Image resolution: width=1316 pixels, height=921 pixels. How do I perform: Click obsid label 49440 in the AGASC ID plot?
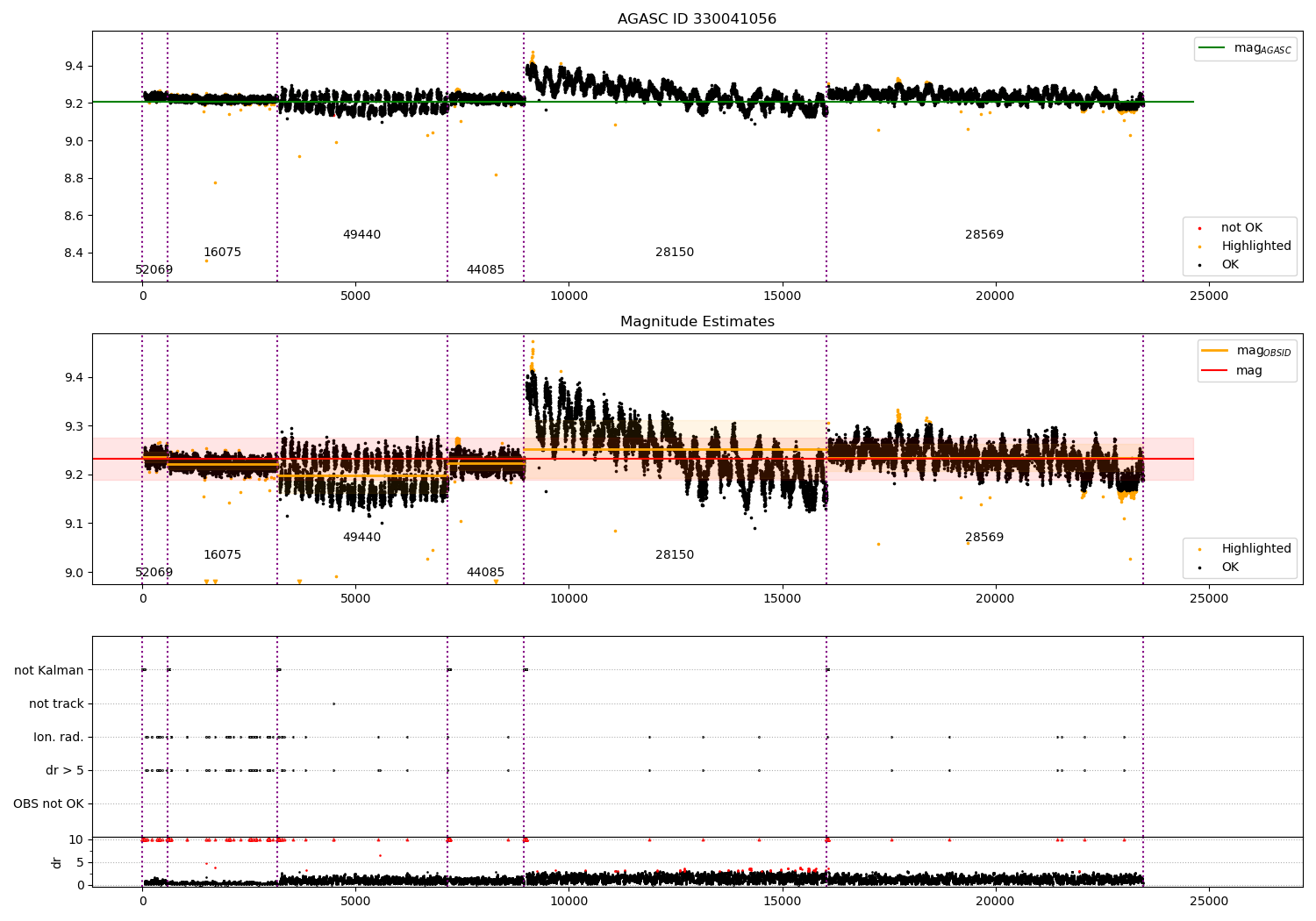click(x=361, y=235)
